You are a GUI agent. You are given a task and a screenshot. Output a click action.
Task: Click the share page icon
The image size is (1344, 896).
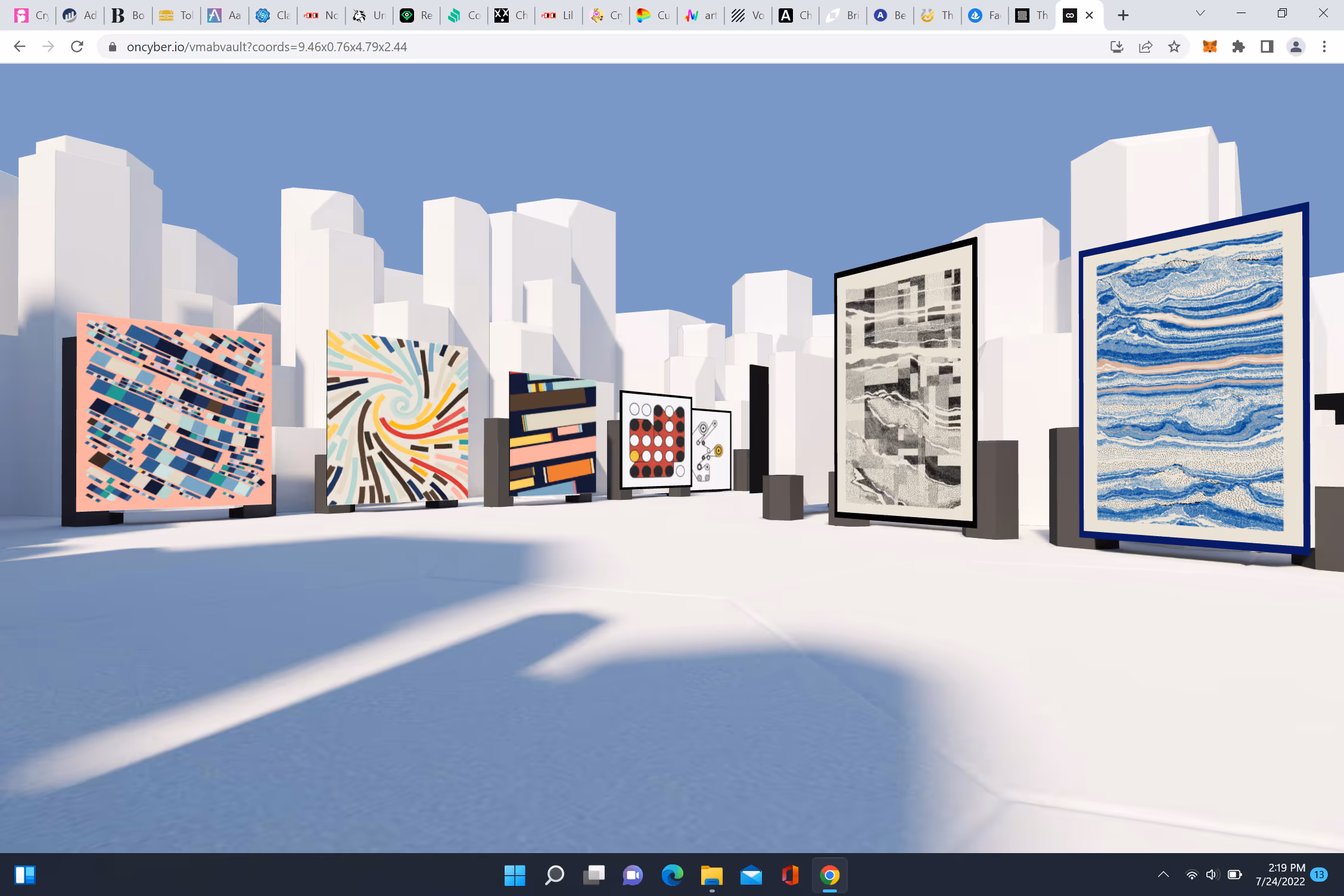click(1145, 46)
